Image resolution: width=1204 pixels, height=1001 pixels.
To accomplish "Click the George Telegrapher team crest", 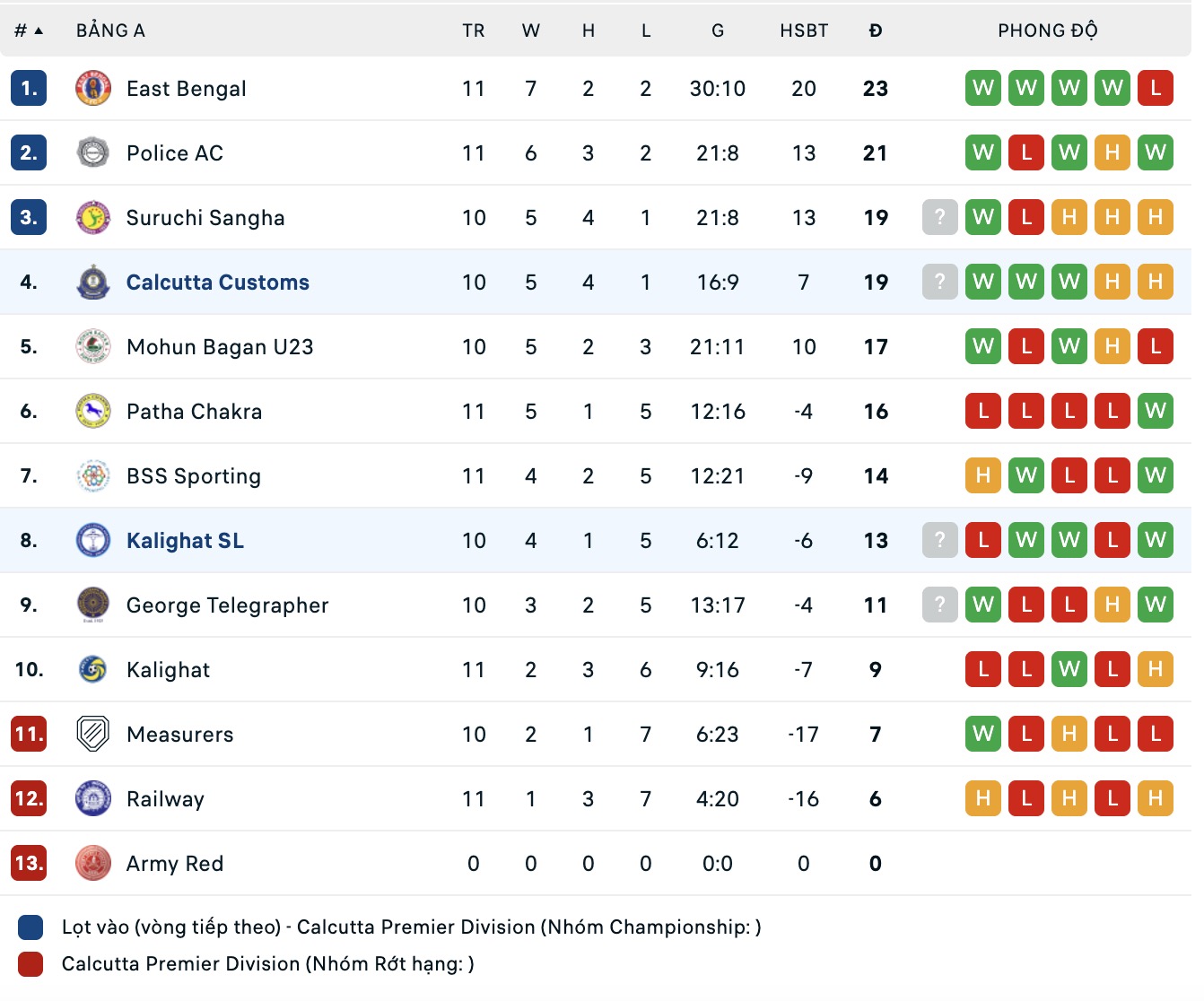I will (93, 605).
